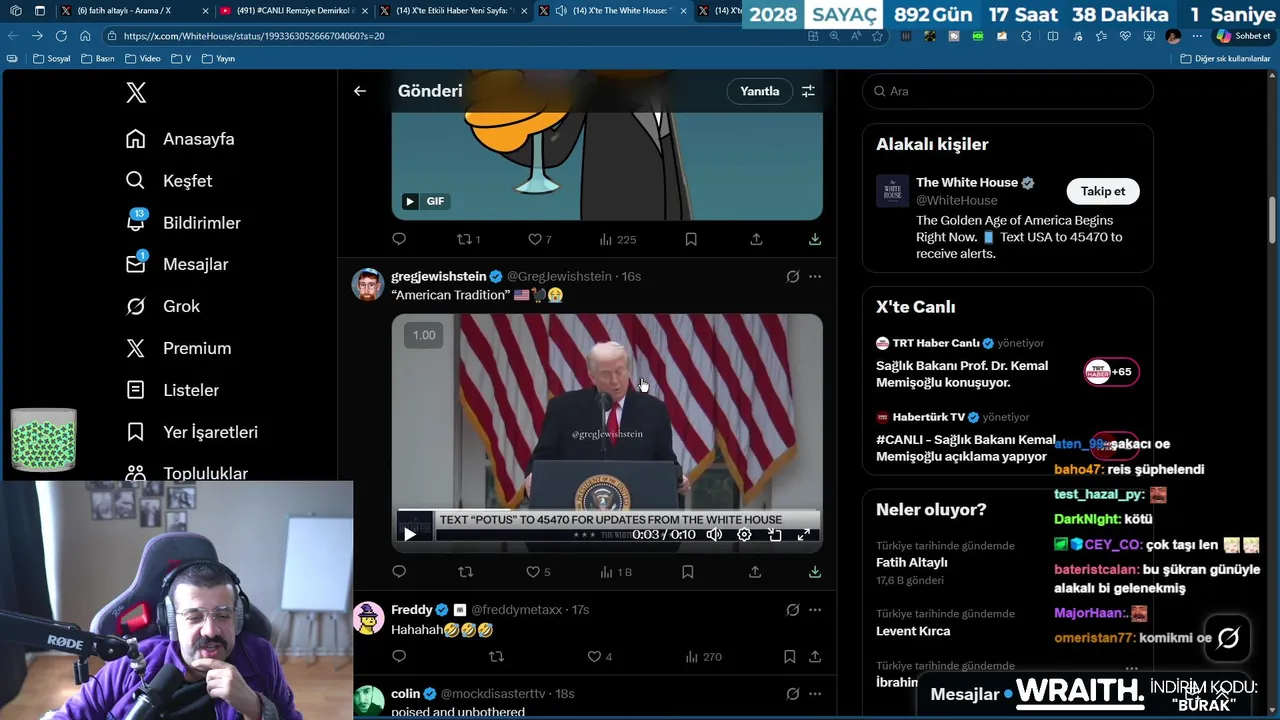This screenshot has height=720, width=1280.
Task: Share the GIF post
Action: (756, 239)
